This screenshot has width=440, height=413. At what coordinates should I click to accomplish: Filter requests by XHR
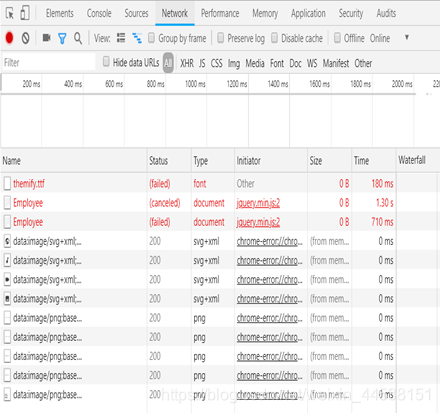tap(187, 63)
